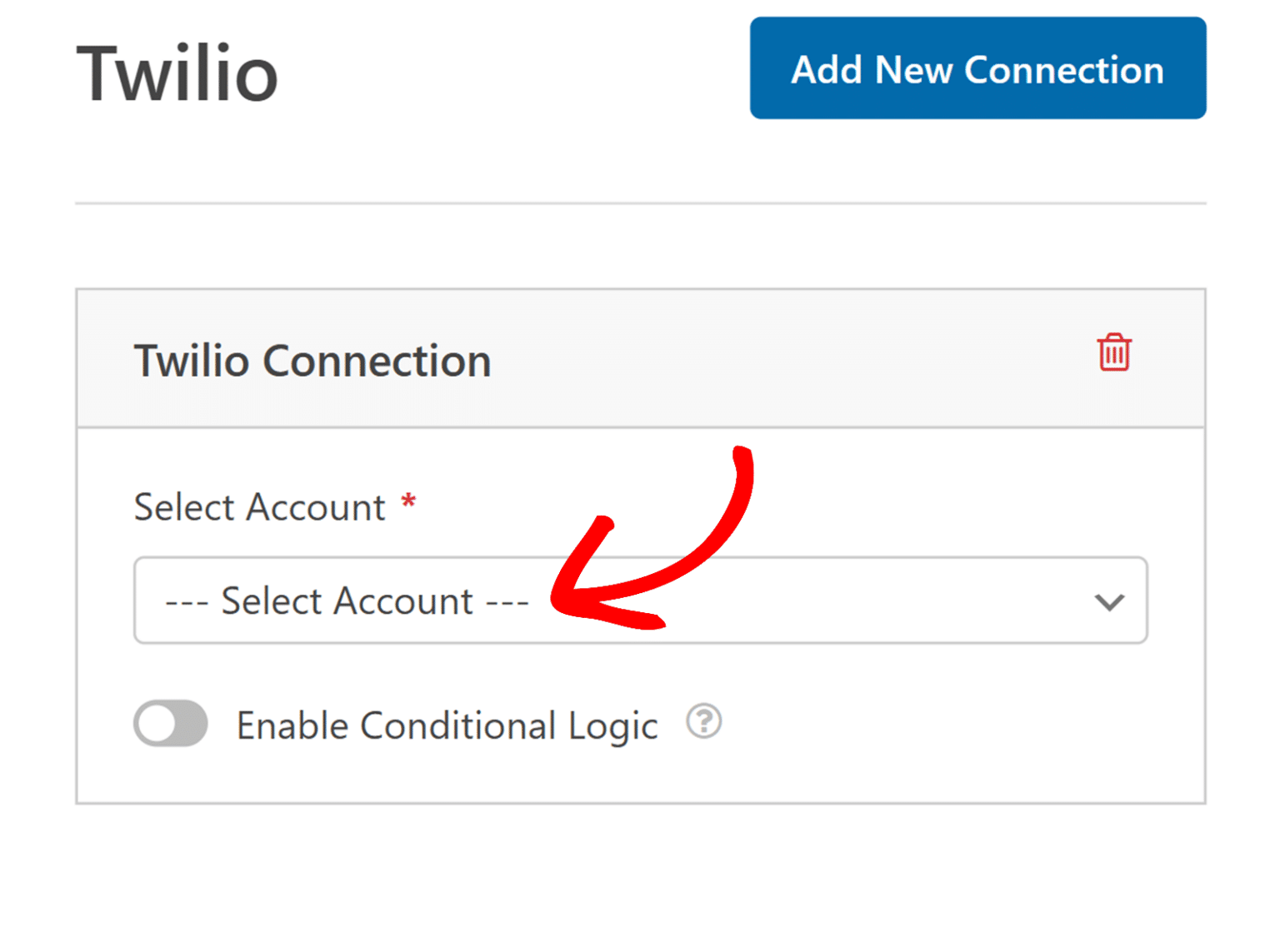Click the white knob of the toggle switch
1280x952 pixels.
157,723
